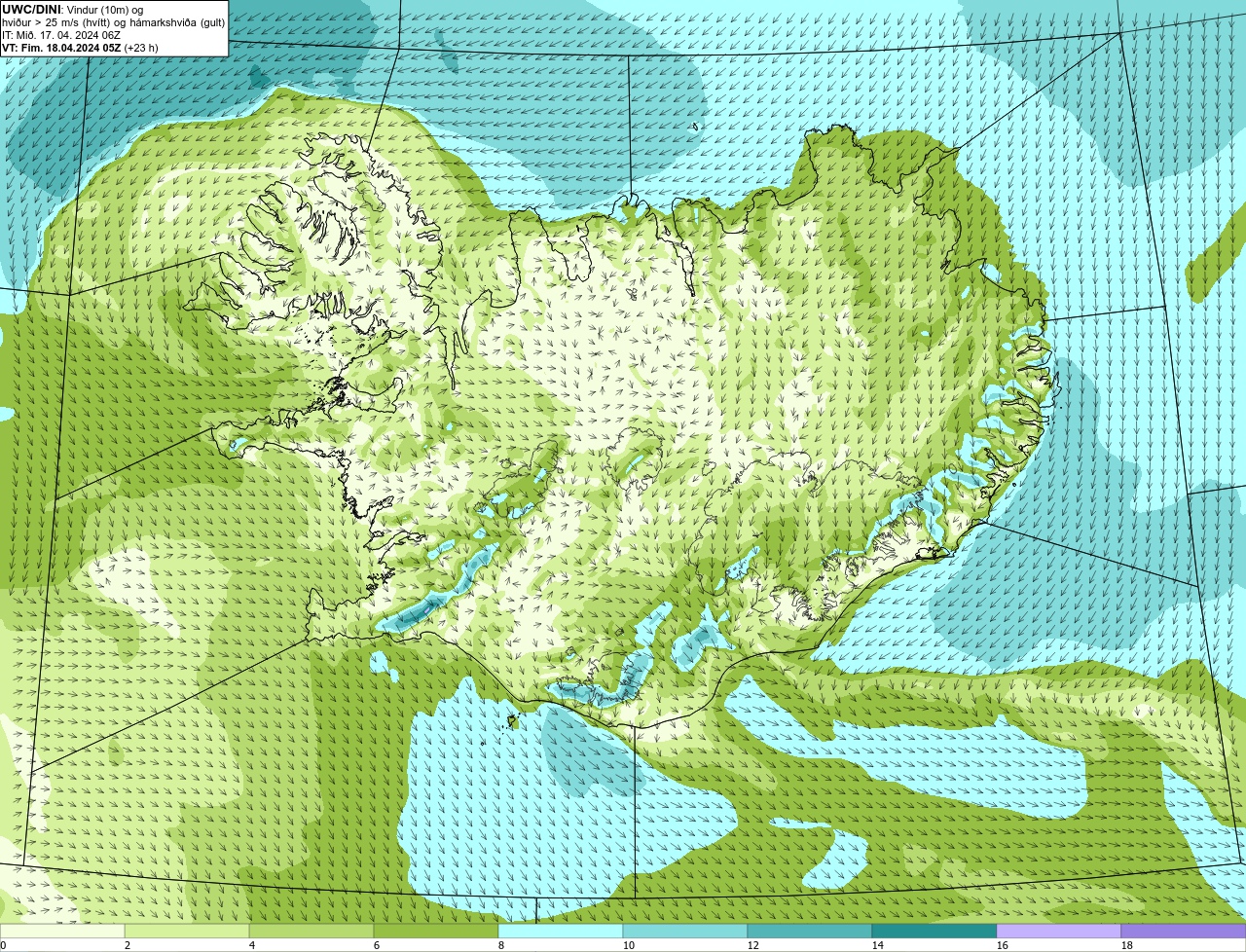
Task: Click the medium teal 12–14 m/s legend swatch
Action: pyautogui.click(x=810, y=931)
